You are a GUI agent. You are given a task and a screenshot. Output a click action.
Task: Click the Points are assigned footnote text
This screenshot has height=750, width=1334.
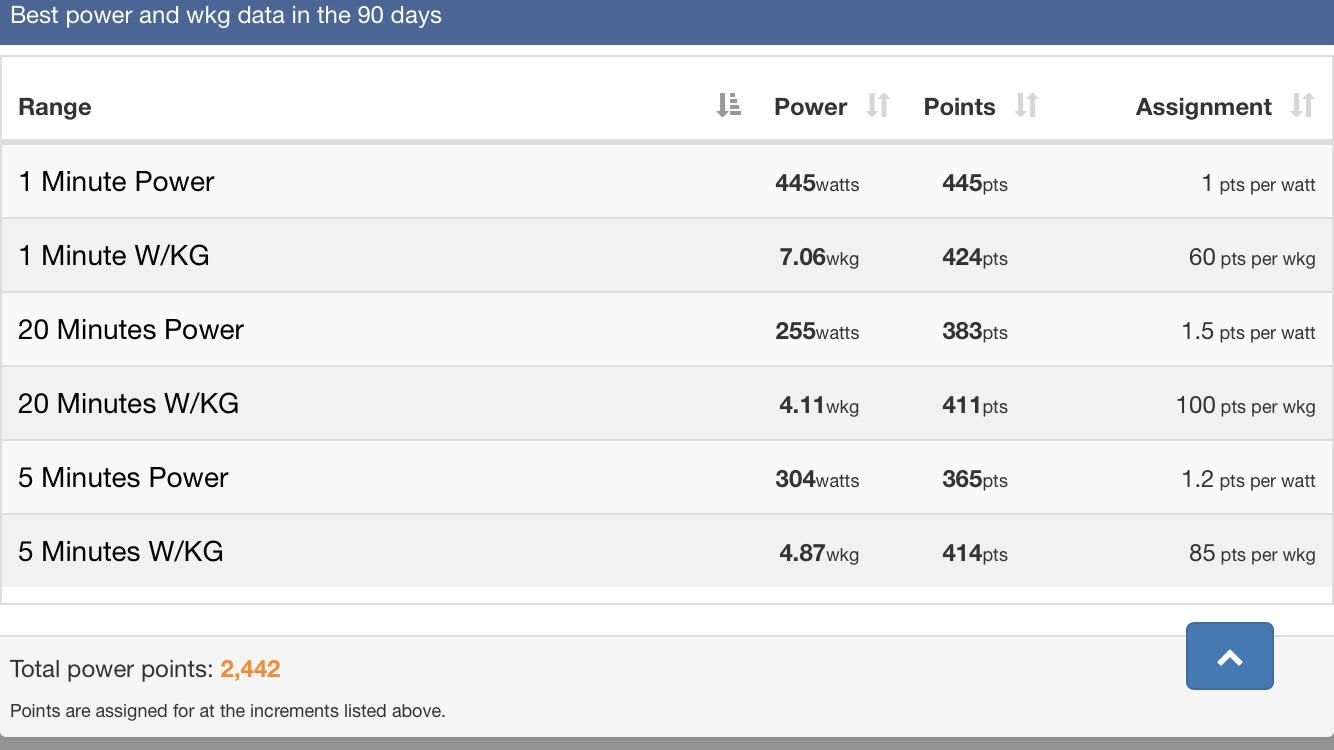point(228,711)
